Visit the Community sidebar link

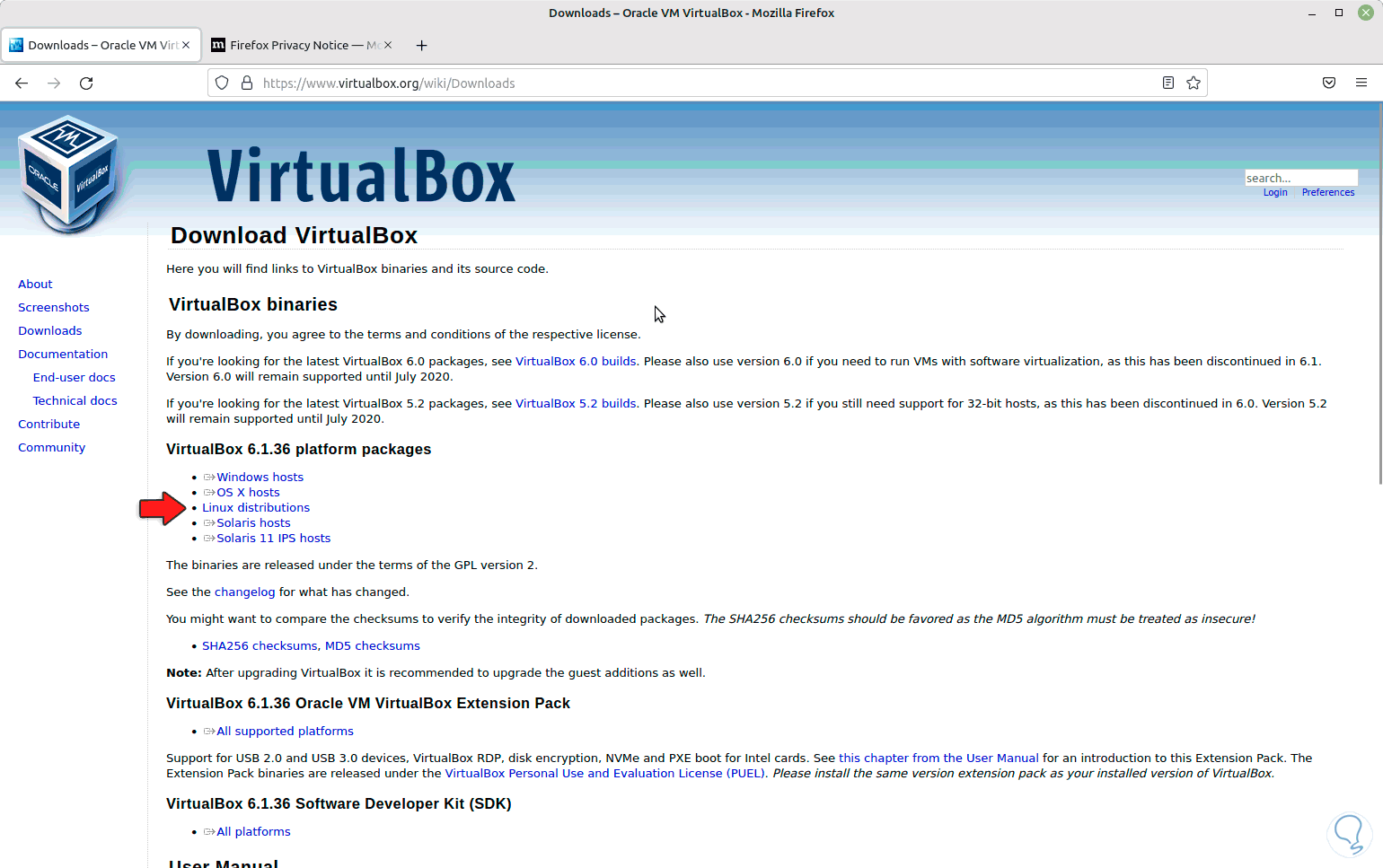coord(52,448)
